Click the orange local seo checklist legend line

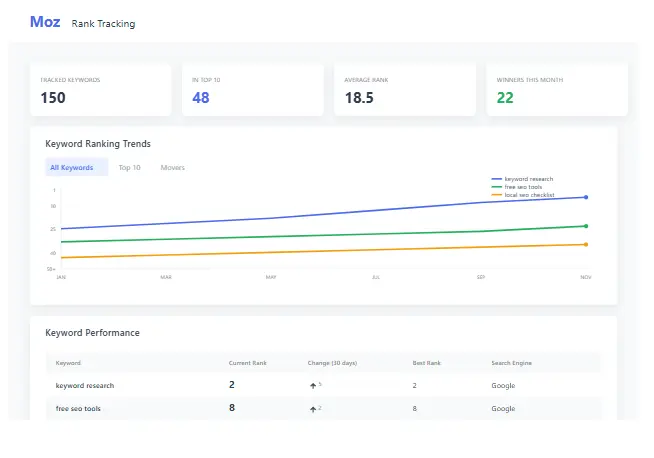click(497, 195)
